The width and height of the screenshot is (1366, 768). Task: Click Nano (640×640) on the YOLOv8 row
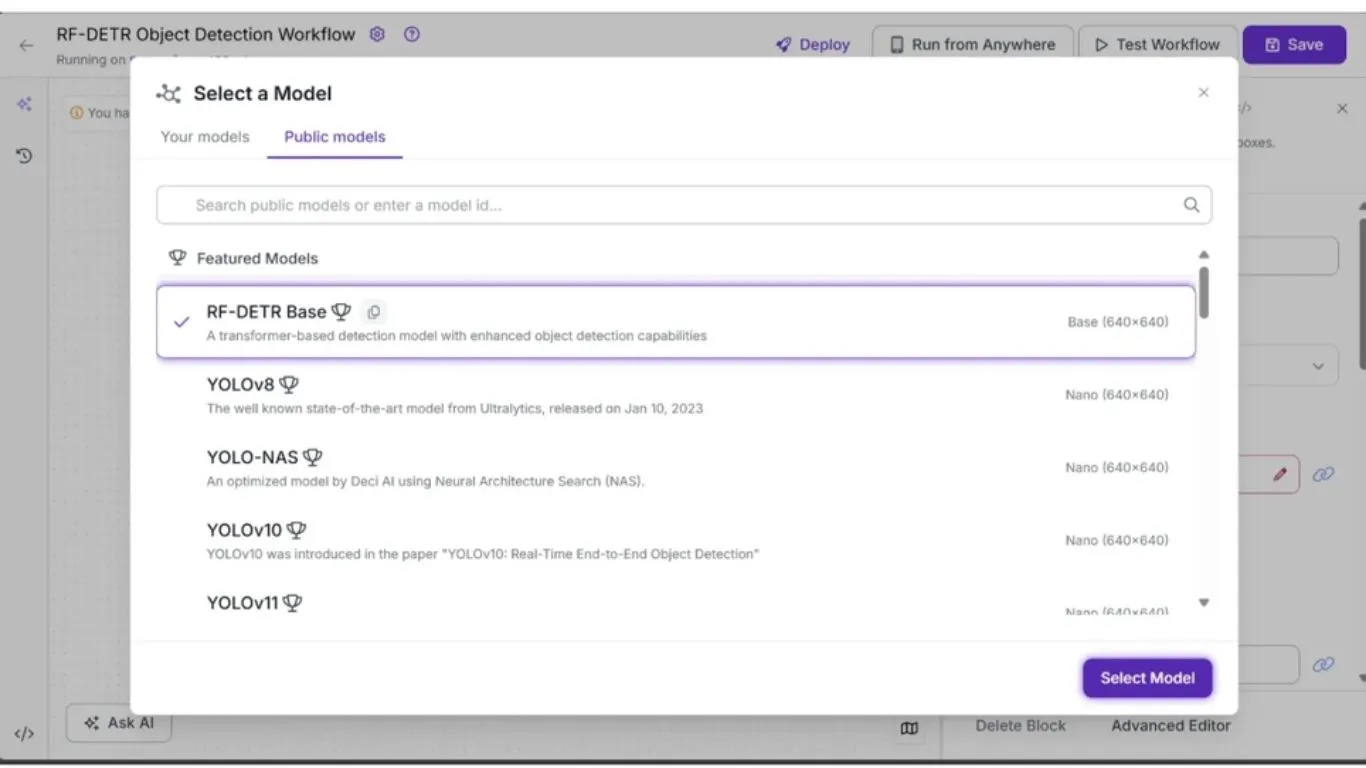click(x=1117, y=395)
